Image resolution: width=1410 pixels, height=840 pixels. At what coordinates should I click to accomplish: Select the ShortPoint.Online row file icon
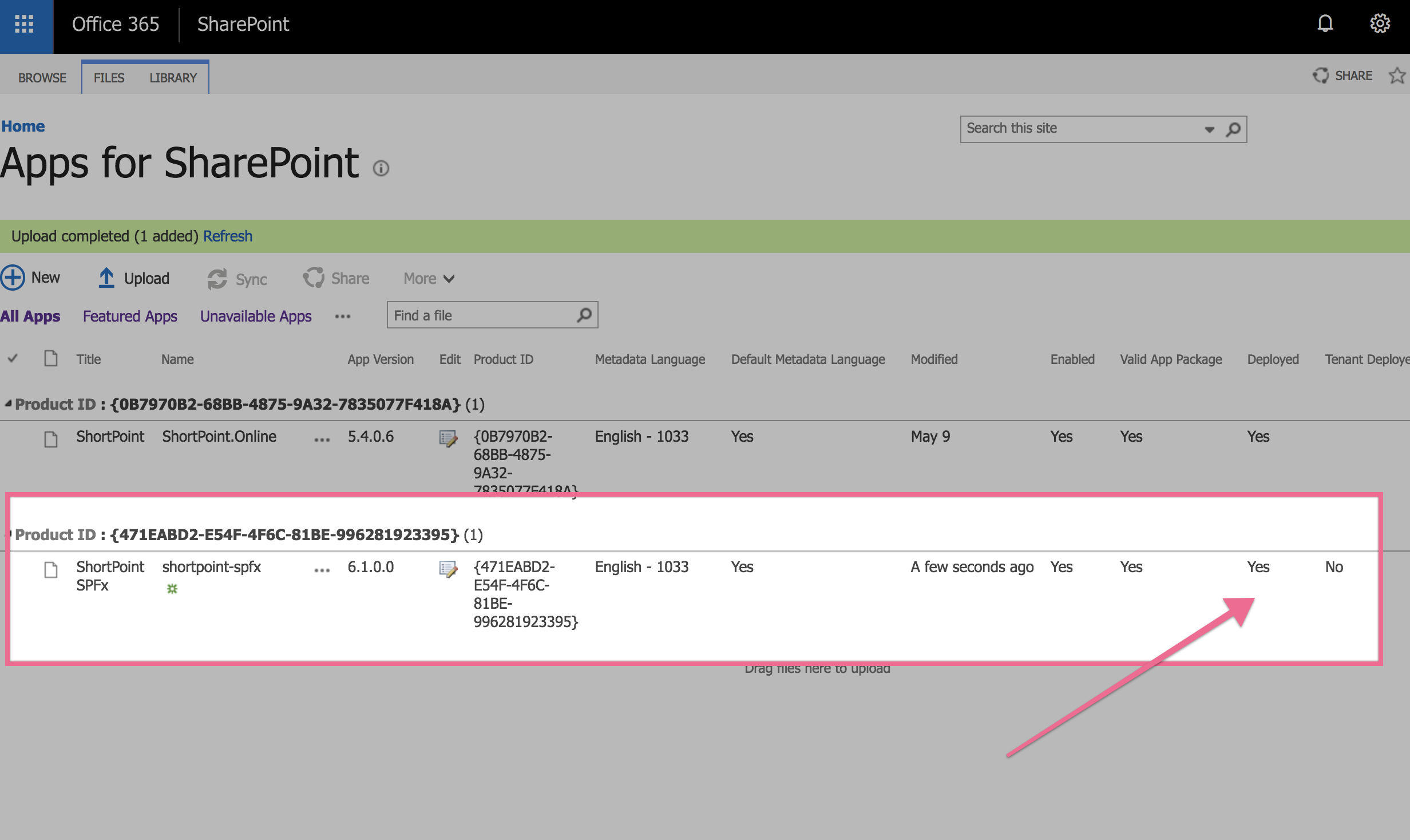51,439
